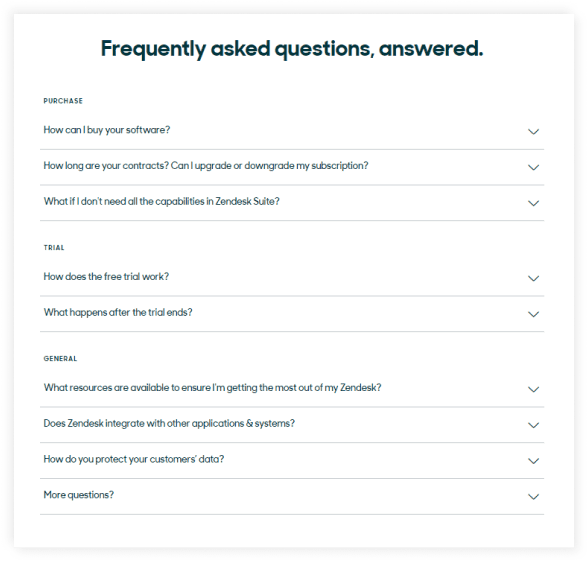Screen dimensions: 588x562
Task: Click chevron beside customers' data protection question
Action: point(533,461)
